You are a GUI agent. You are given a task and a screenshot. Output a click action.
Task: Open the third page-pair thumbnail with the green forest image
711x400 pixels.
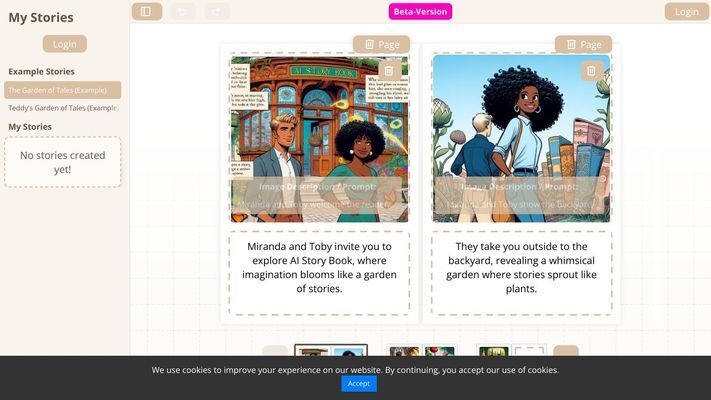512,351
